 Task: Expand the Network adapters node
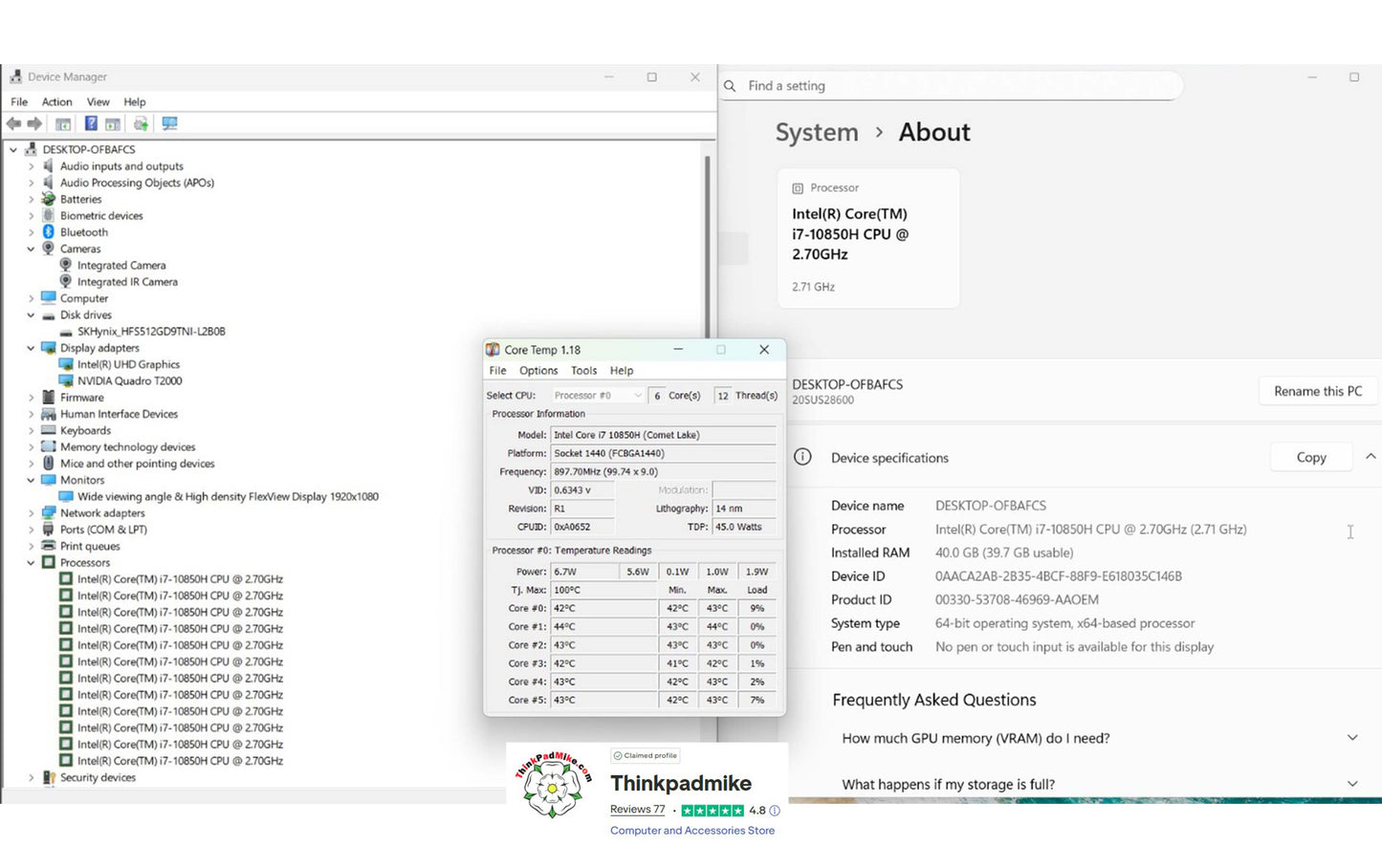pyautogui.click(x=31, y=513)
